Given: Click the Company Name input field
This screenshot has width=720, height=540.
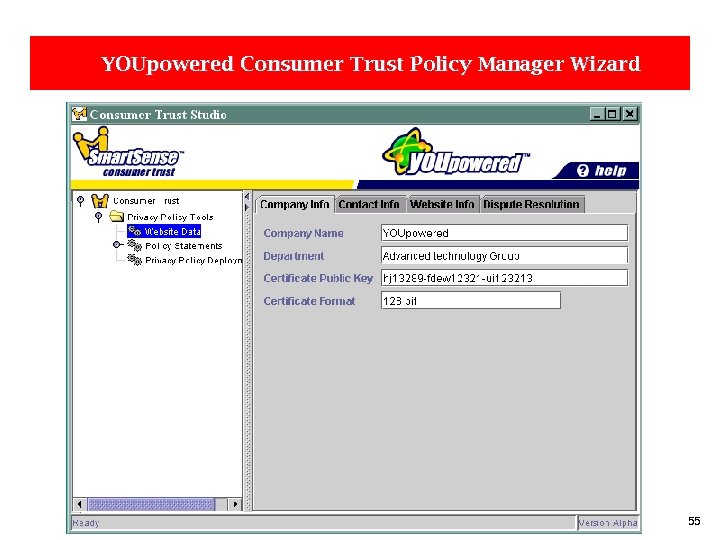Looking at the screenshot, I should (504, 233).
